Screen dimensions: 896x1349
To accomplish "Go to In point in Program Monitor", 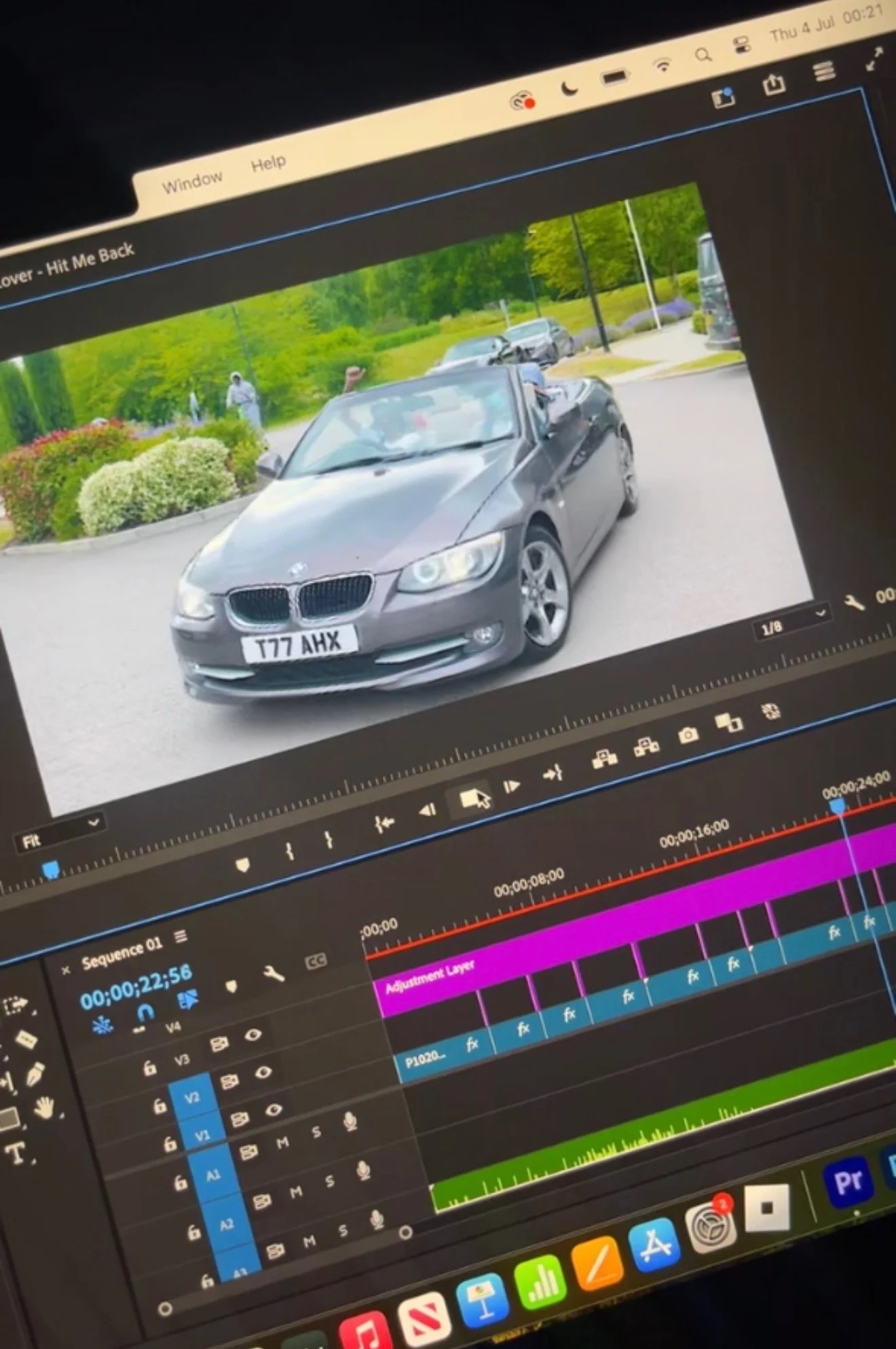I will tap(384, 824).
